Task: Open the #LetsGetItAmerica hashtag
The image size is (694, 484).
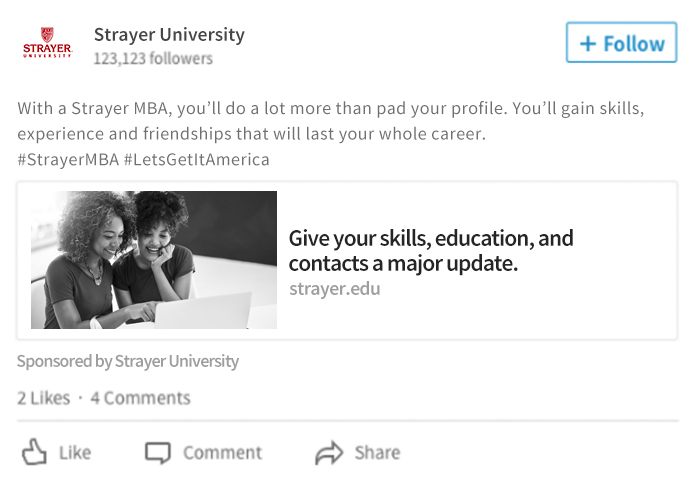Action: click(197, 159)
